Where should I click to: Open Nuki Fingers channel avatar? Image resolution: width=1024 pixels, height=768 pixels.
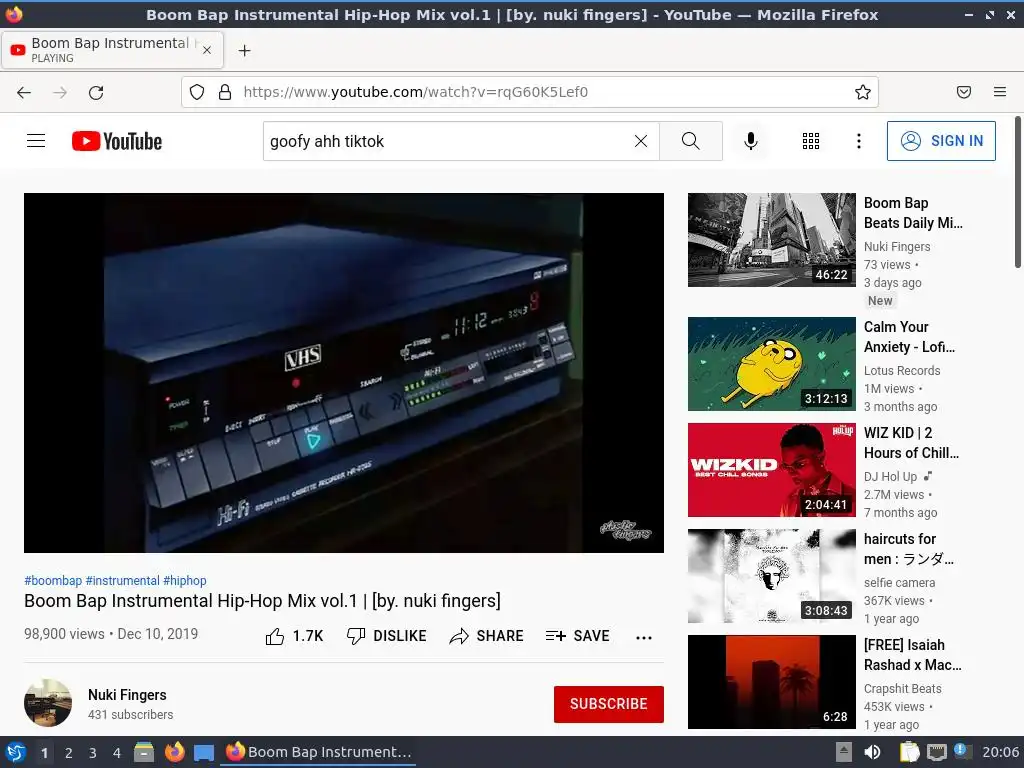tap(48, 703)
